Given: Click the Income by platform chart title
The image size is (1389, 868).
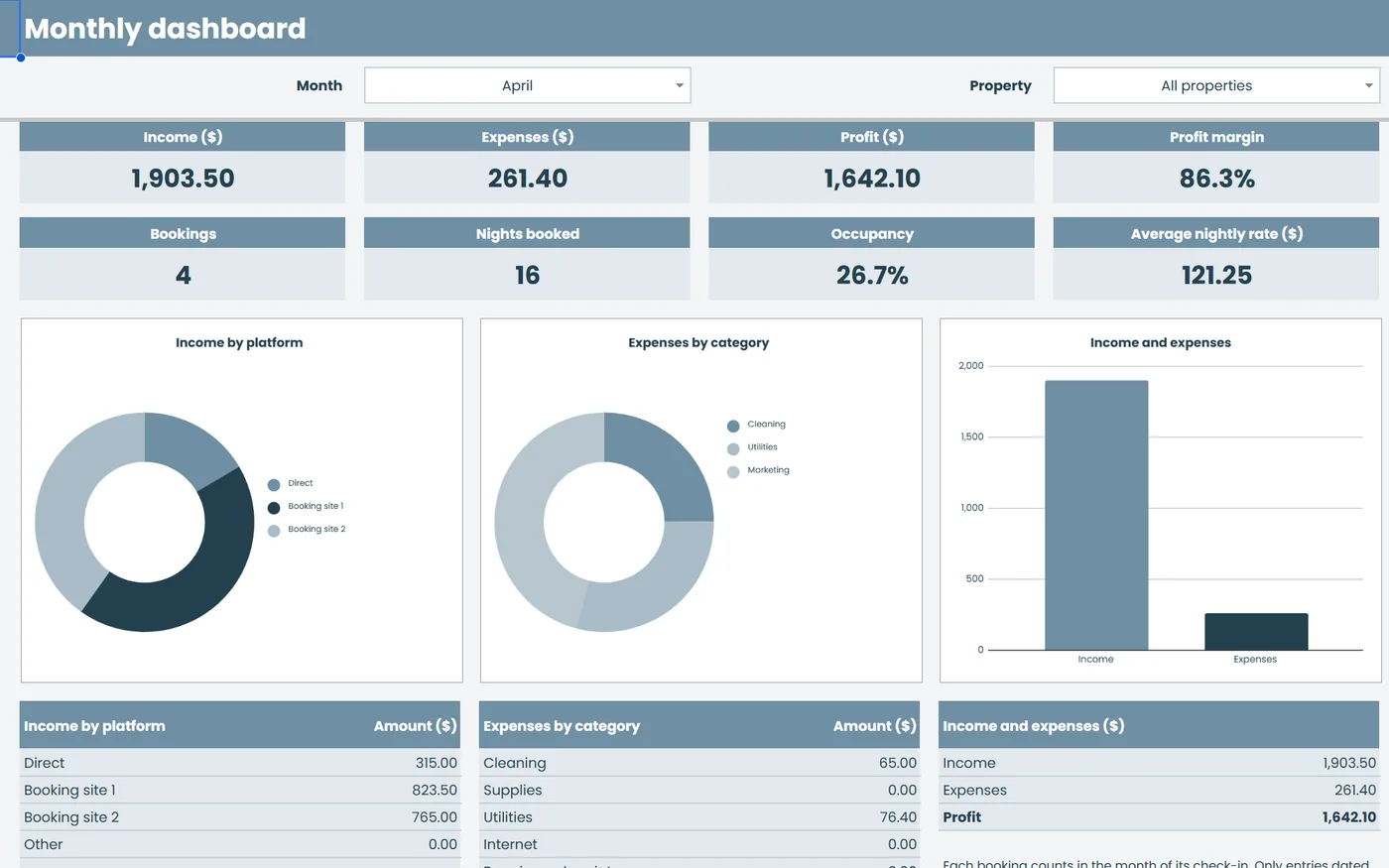Looking at the screenshot, I should coord(239,342).
